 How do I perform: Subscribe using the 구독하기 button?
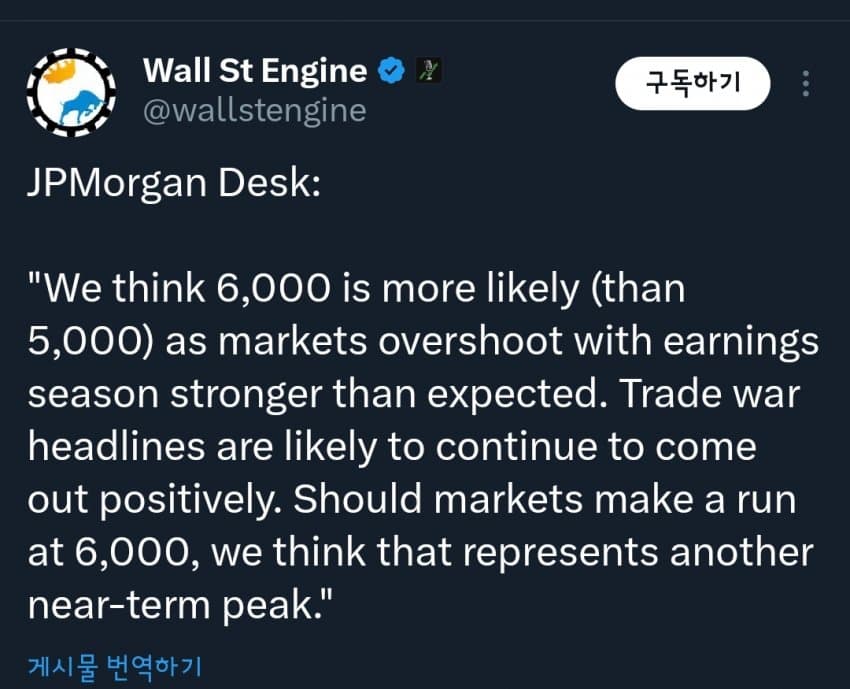(693, 83)
